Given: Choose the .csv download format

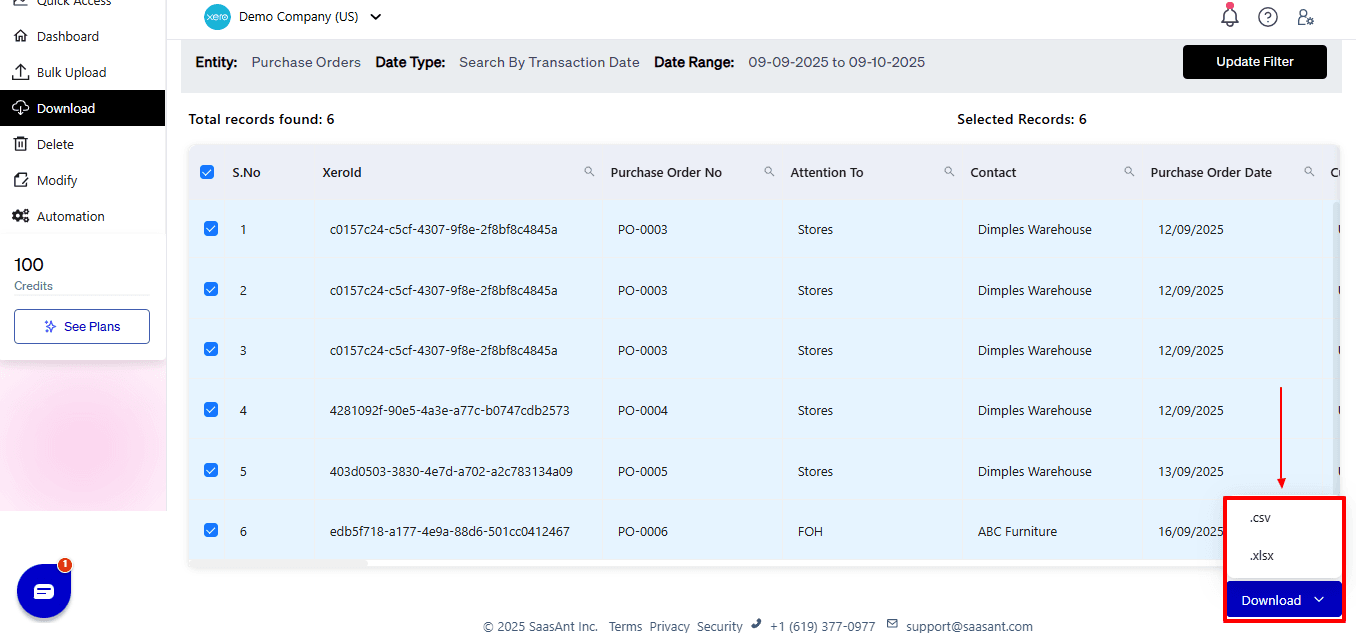Looking at the screenshot, I should coord(1260,518).
